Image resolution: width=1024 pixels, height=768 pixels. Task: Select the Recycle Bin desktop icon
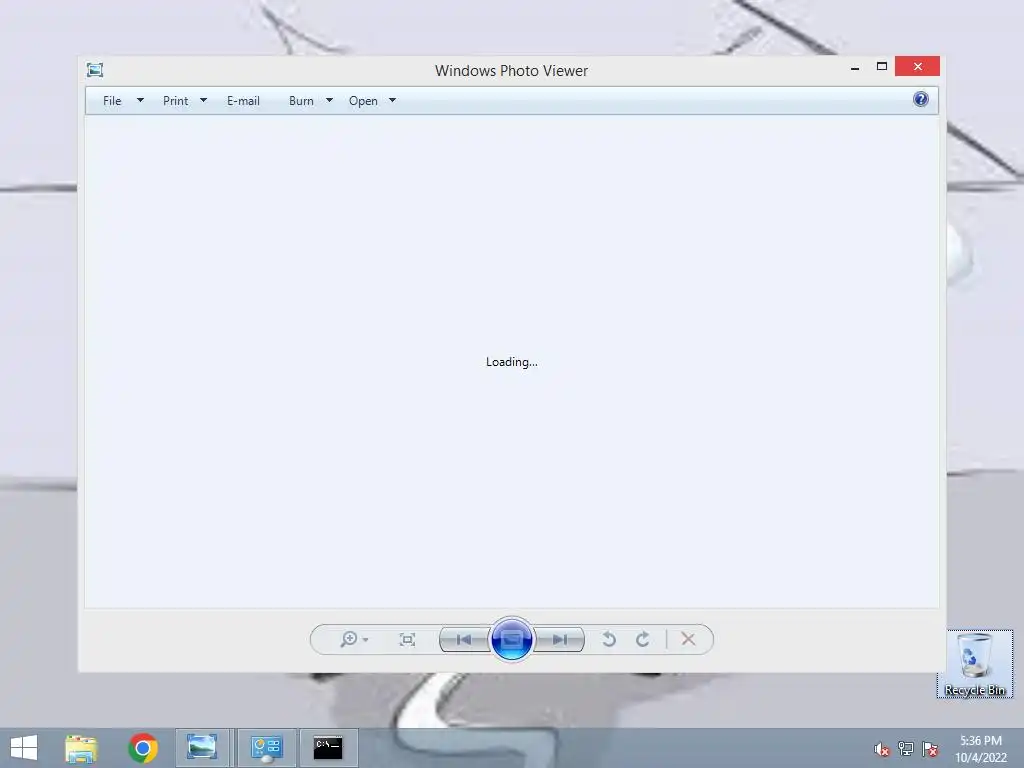[x=975, y=664]
